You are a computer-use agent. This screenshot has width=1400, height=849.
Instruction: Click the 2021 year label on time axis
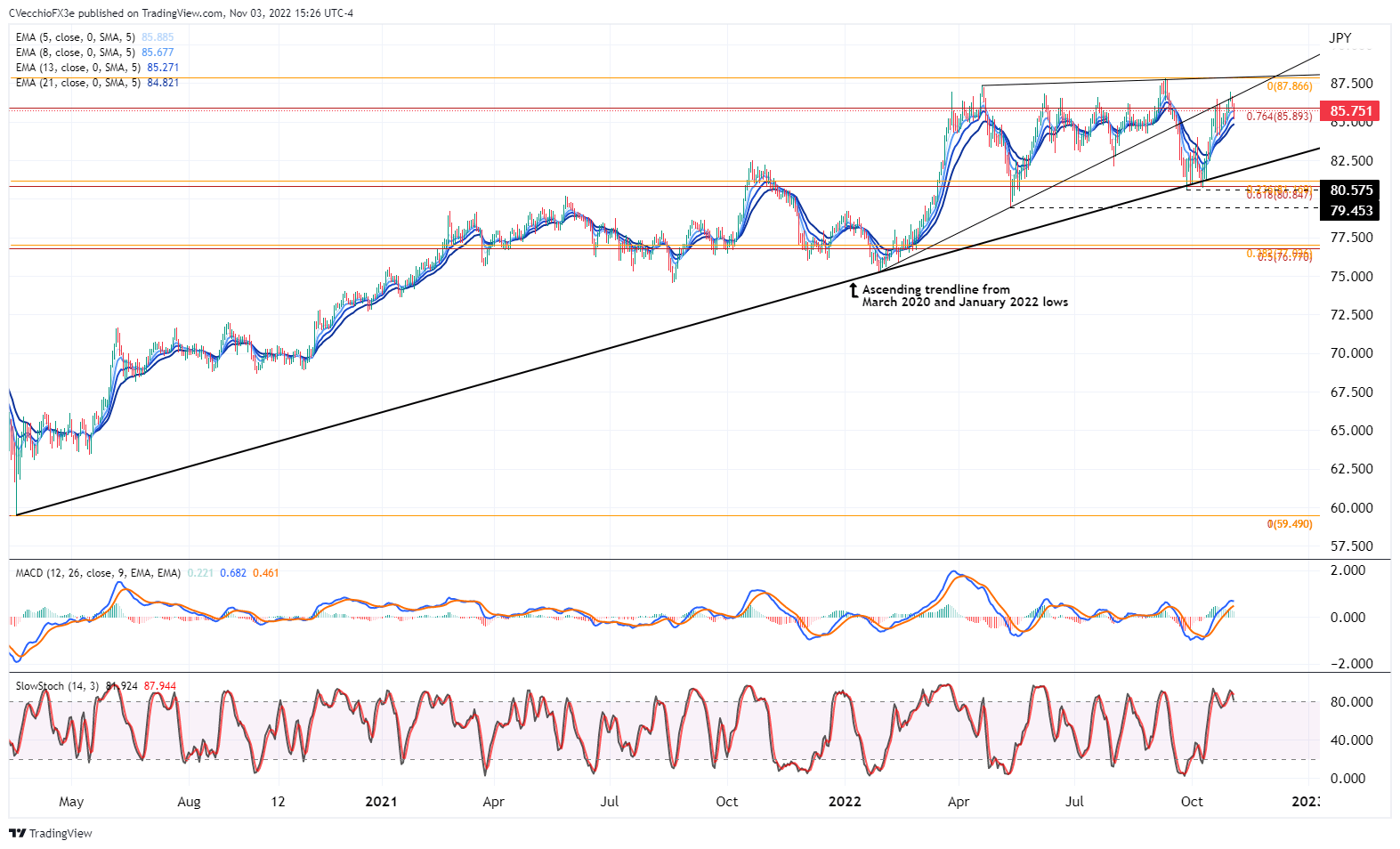tap(381, 802)
